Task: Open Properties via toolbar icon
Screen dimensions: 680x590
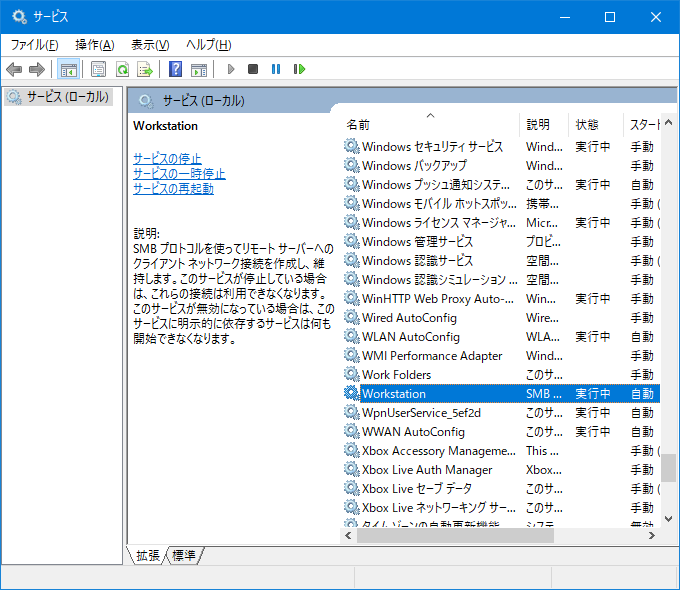Action: click(x=98, y=69)
